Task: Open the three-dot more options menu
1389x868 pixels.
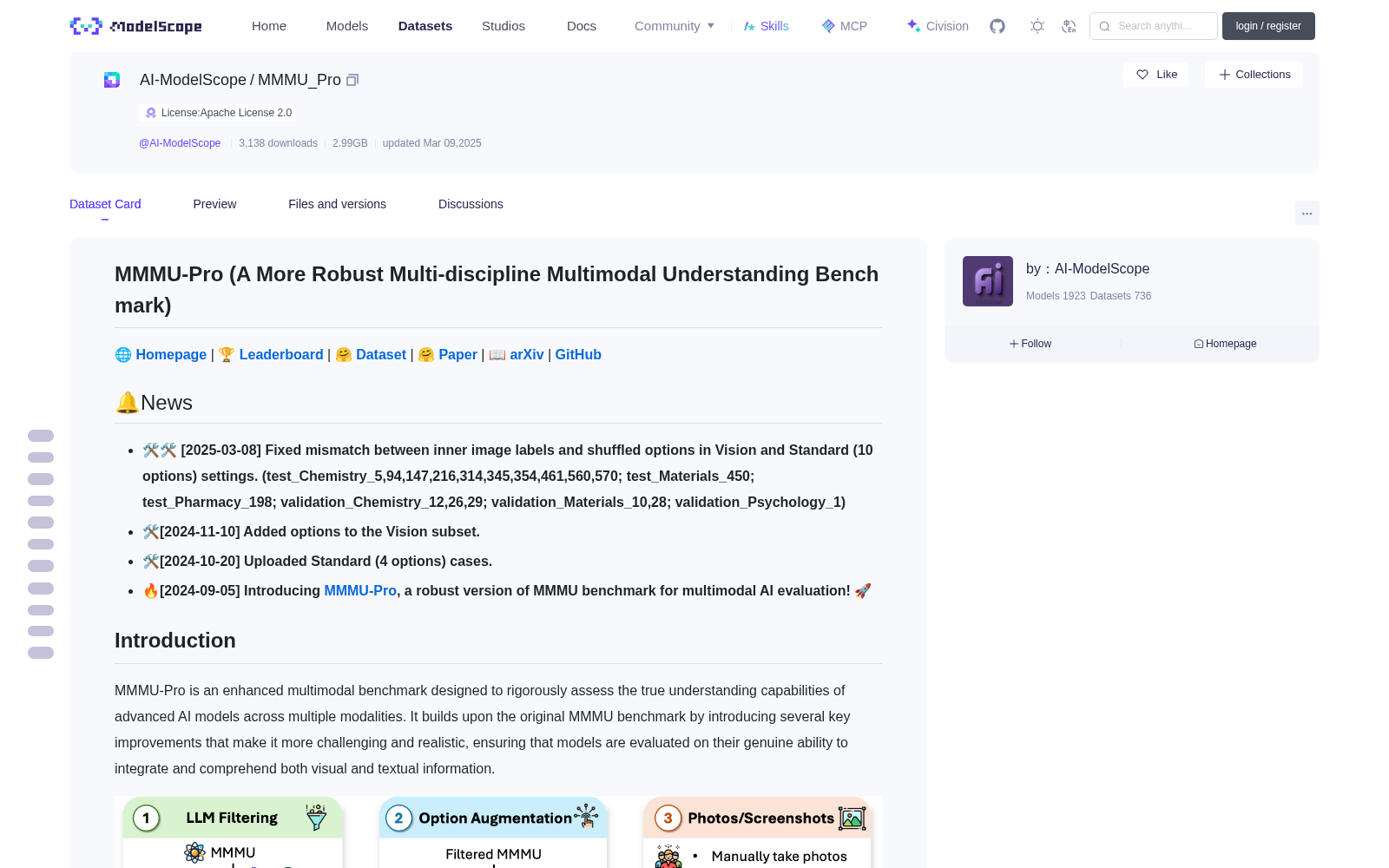Action: (1307, 213)
